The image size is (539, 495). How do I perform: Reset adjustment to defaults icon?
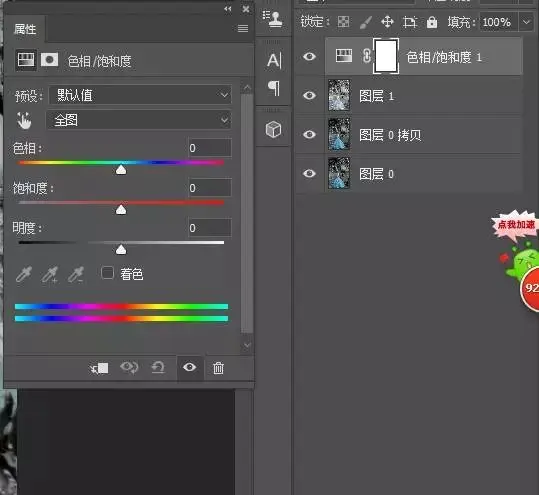point(158,367)
